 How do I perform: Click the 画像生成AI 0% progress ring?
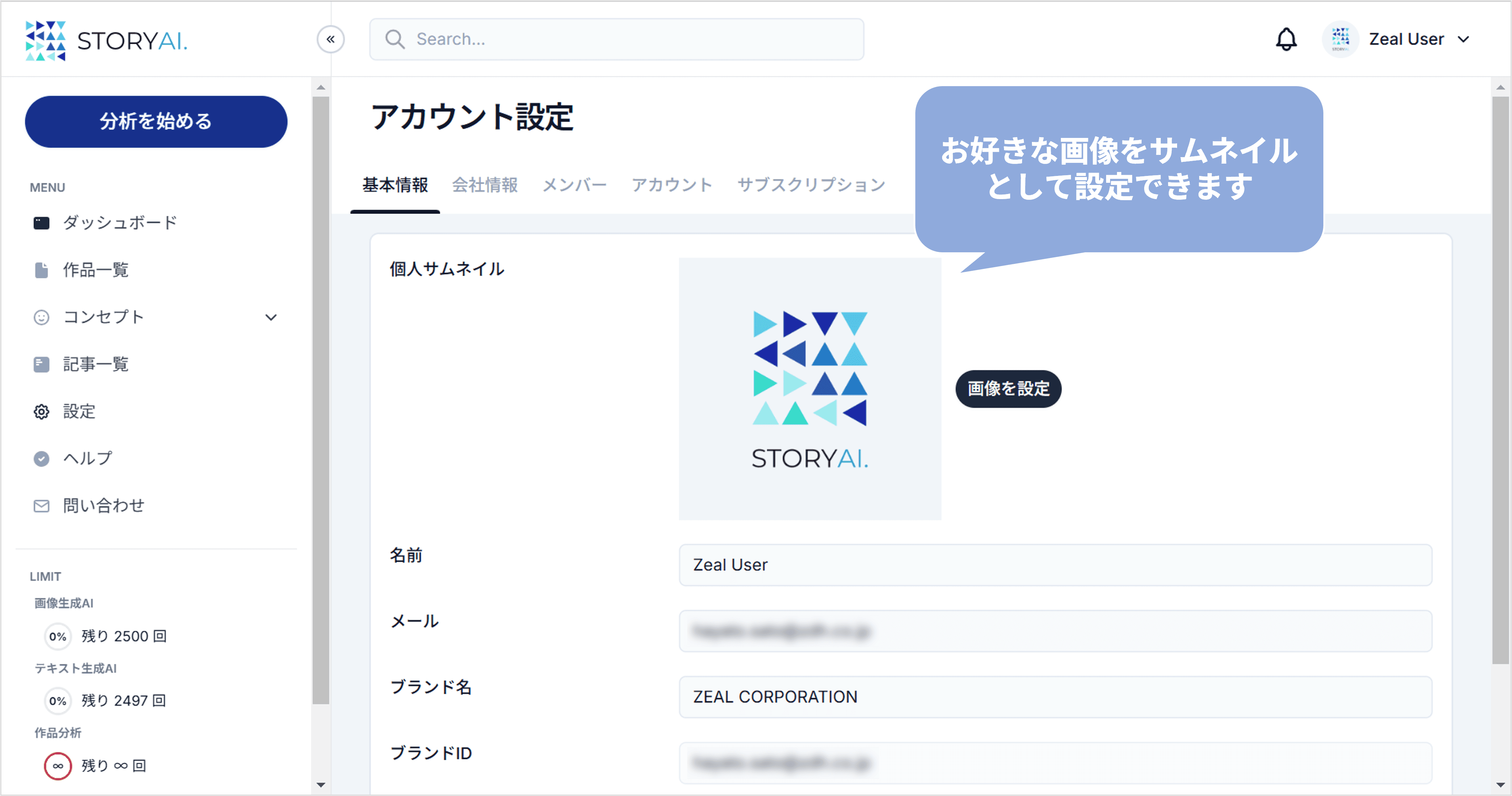(58, 636)
